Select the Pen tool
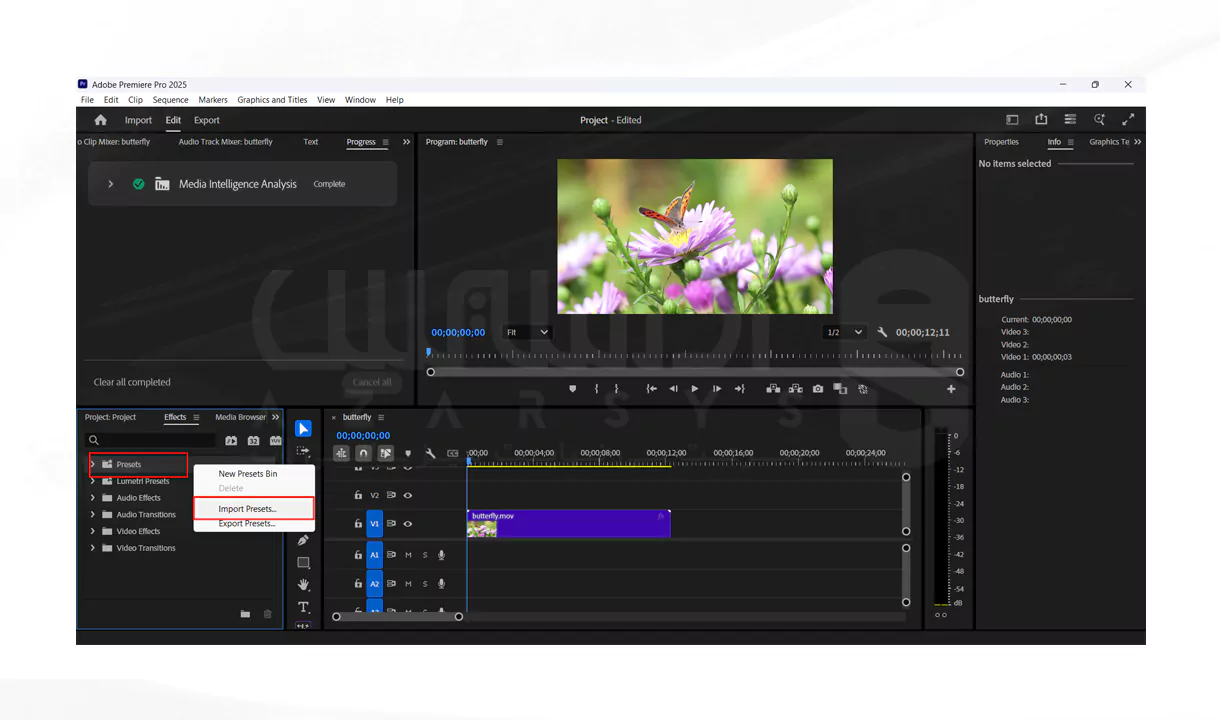 point(303,541)
